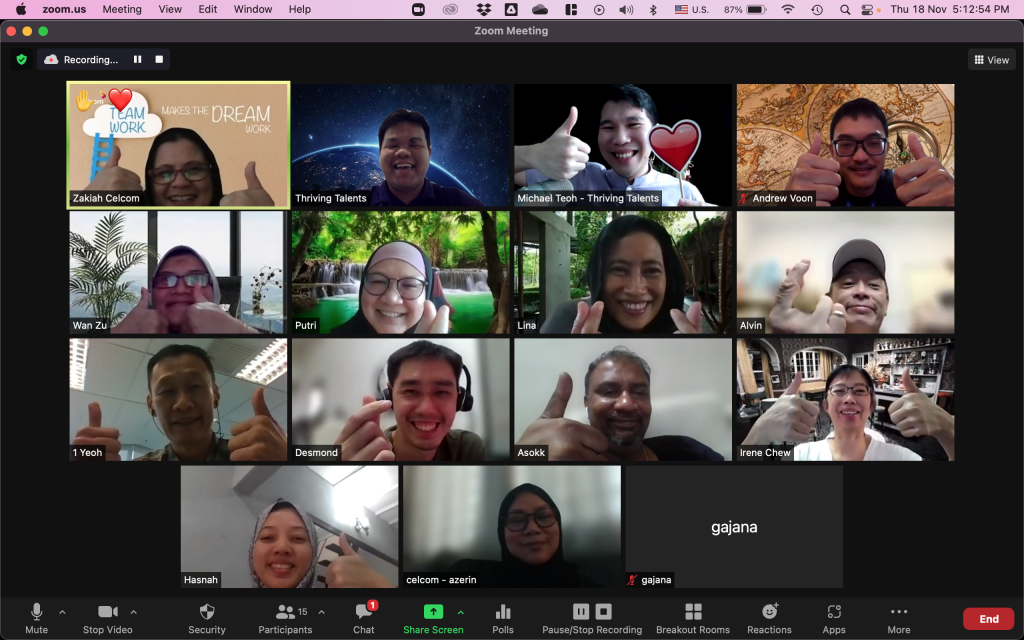Open the Chat panel
Viewport: 1024px width, 640px height.
point(364,612)
